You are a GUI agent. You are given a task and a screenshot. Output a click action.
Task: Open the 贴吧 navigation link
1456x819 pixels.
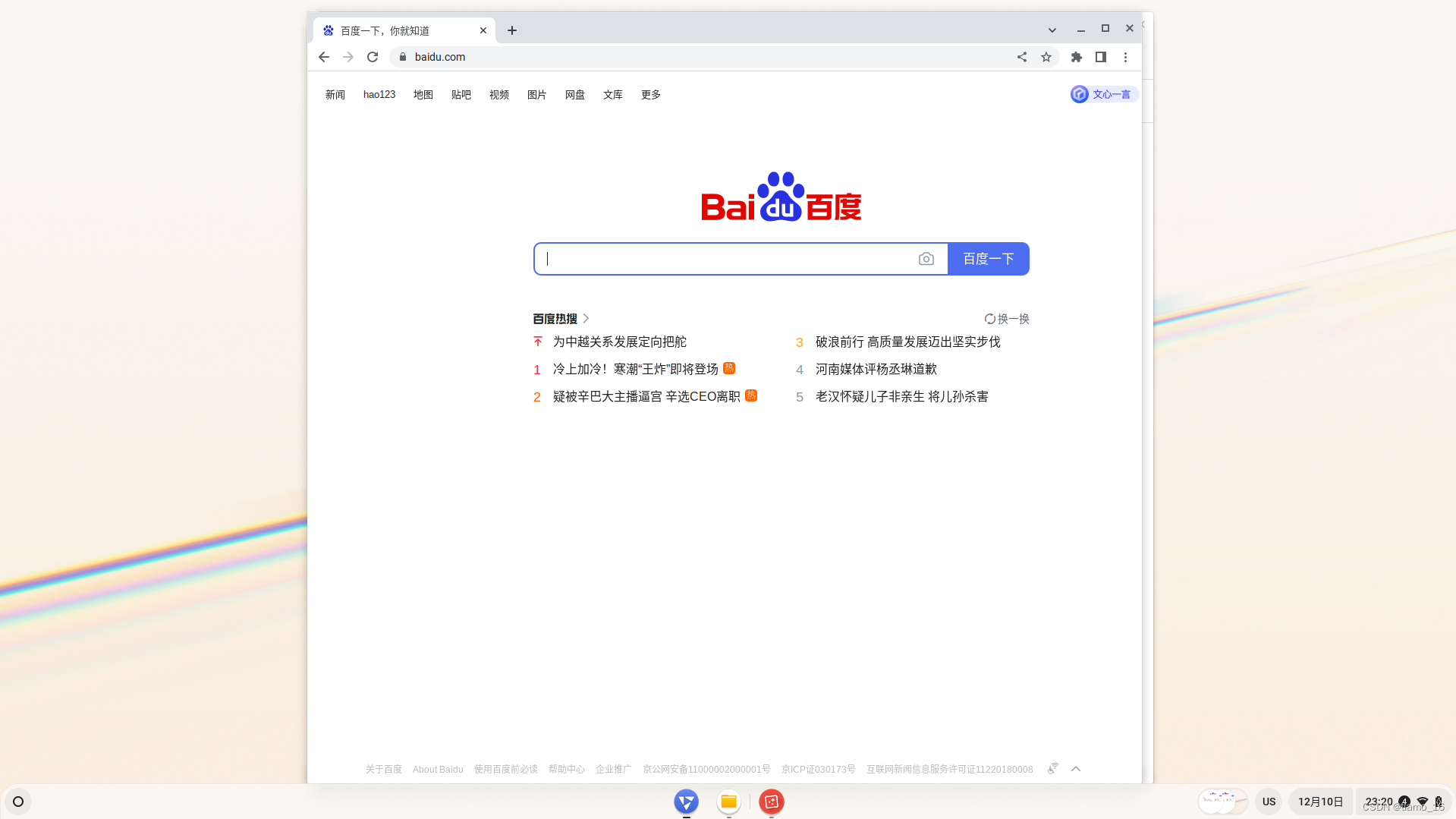[x=461, y=95]
